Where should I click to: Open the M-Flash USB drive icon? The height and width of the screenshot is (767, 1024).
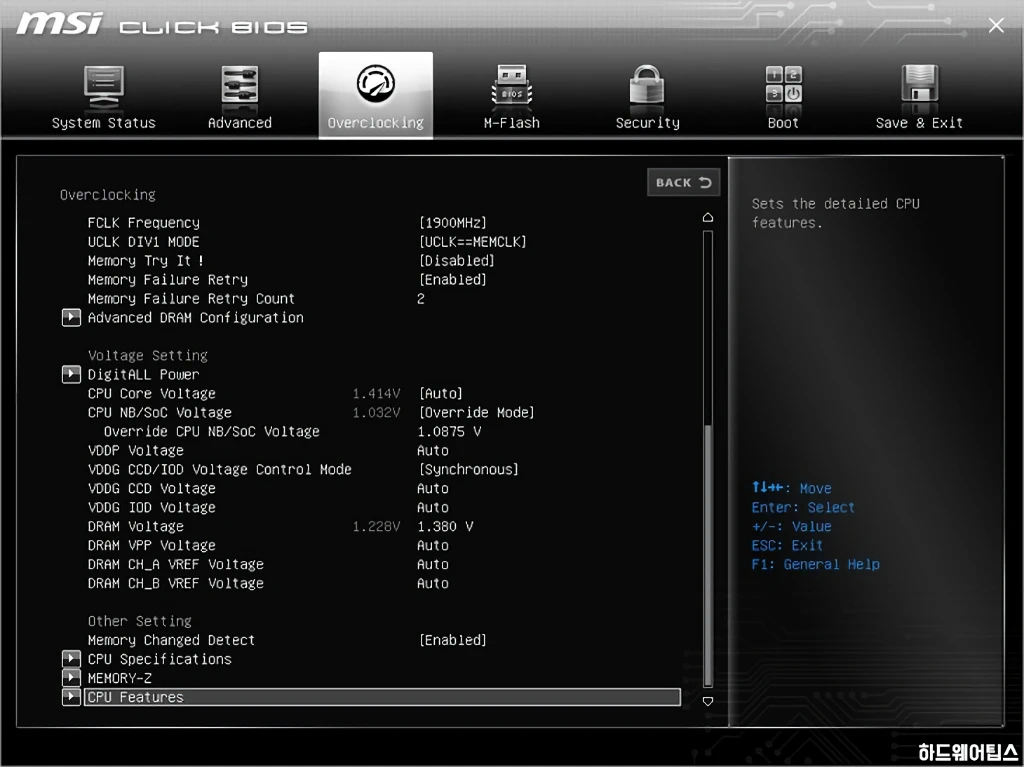[511, 85]
